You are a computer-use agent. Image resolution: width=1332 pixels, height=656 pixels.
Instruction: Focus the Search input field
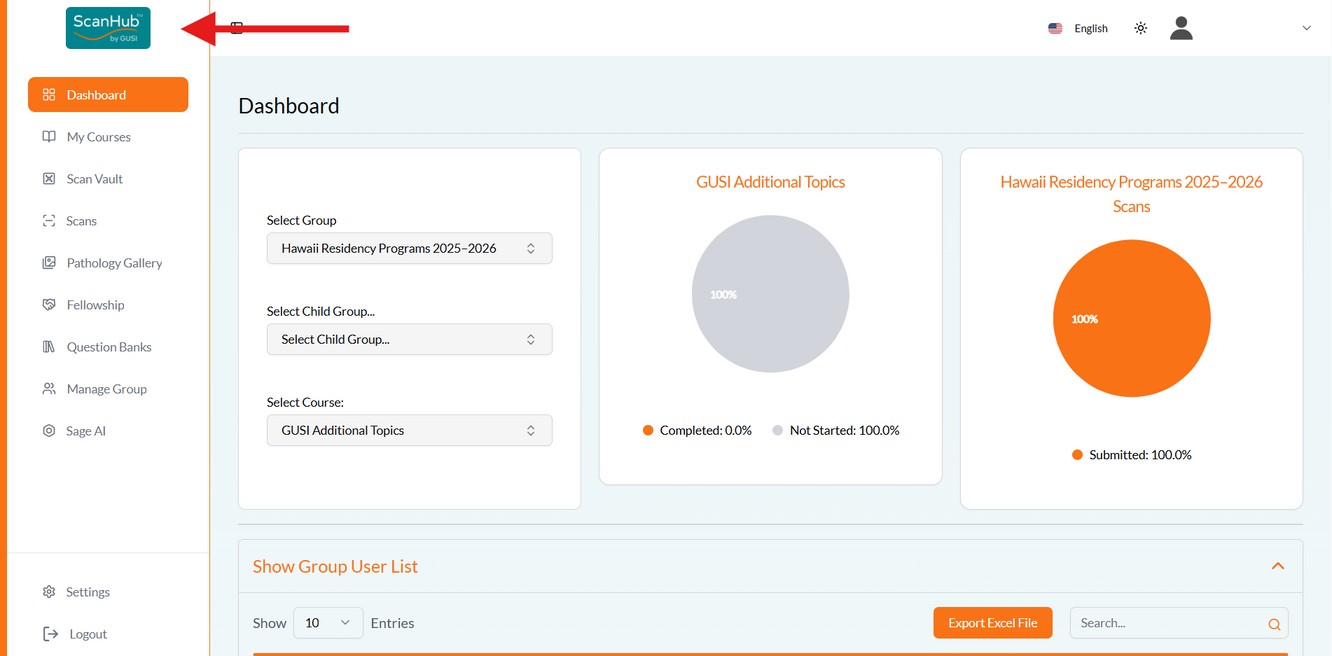click(1179, 623)
